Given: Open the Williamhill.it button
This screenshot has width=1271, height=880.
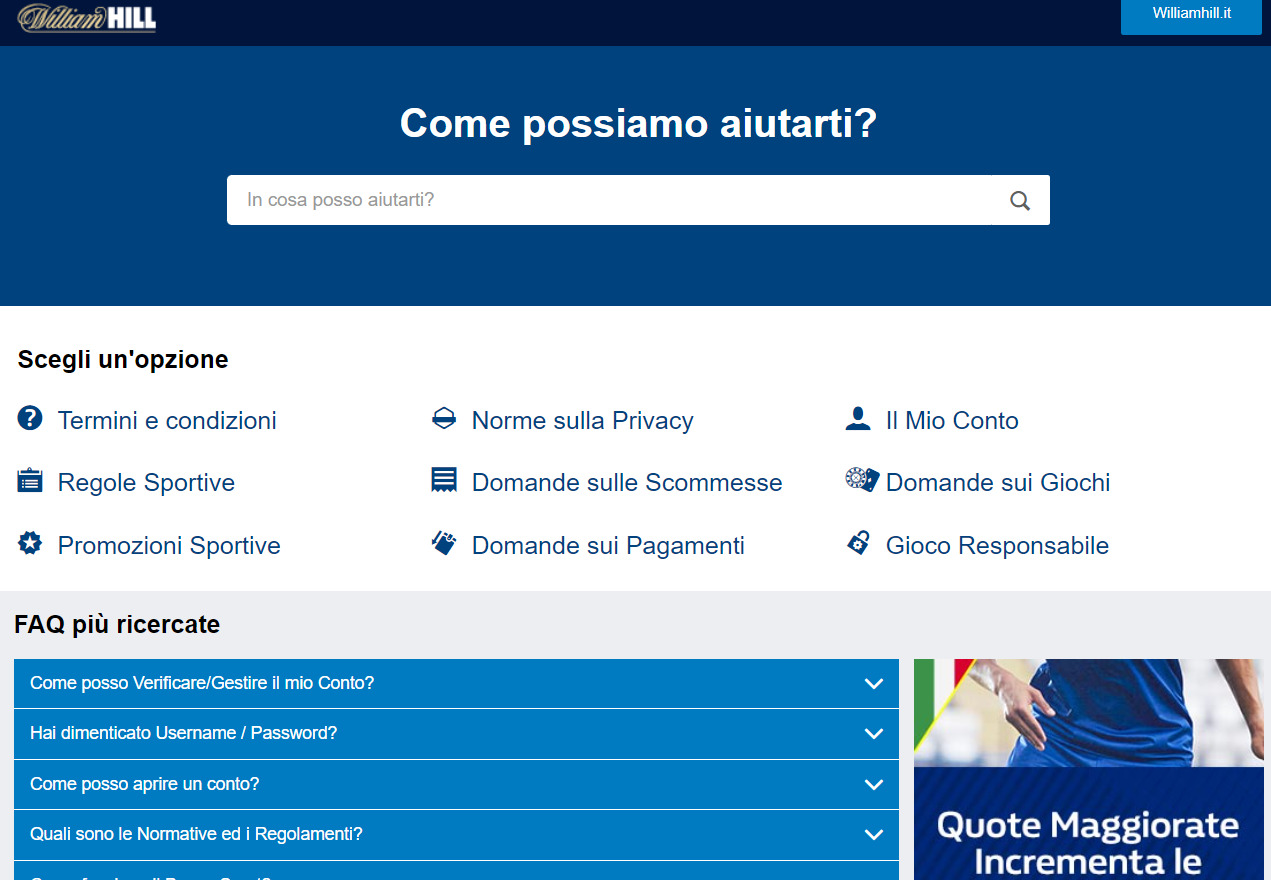Looking at the screenshot, I should point(1191,15).
